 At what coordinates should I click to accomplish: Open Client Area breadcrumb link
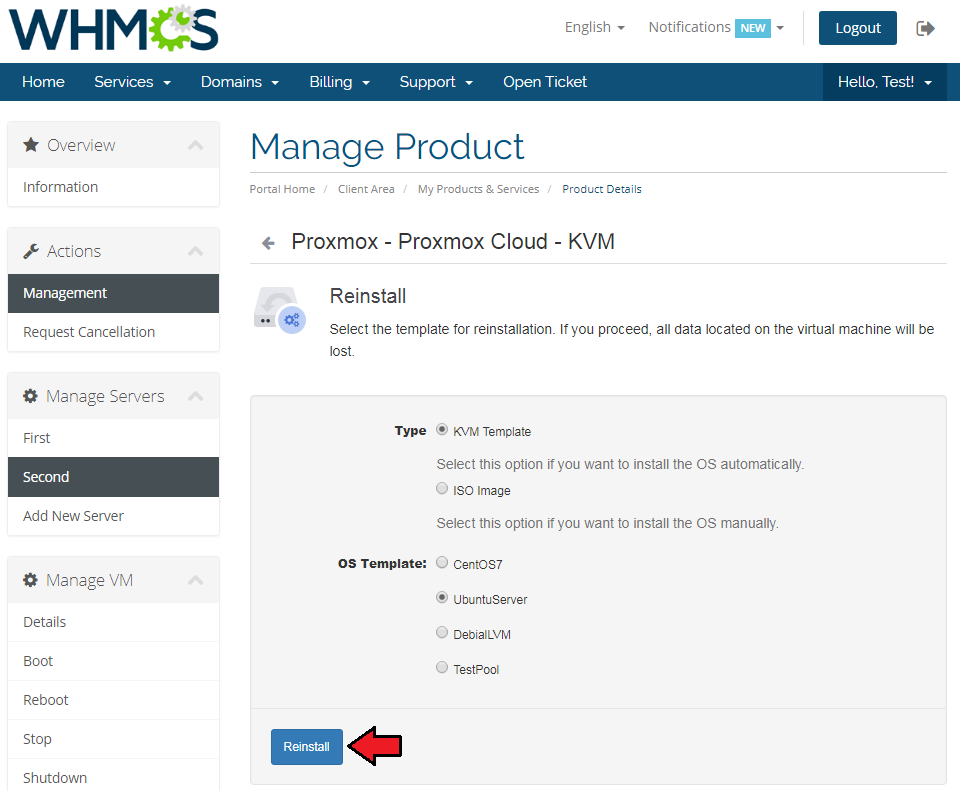(x=366, y=189)
